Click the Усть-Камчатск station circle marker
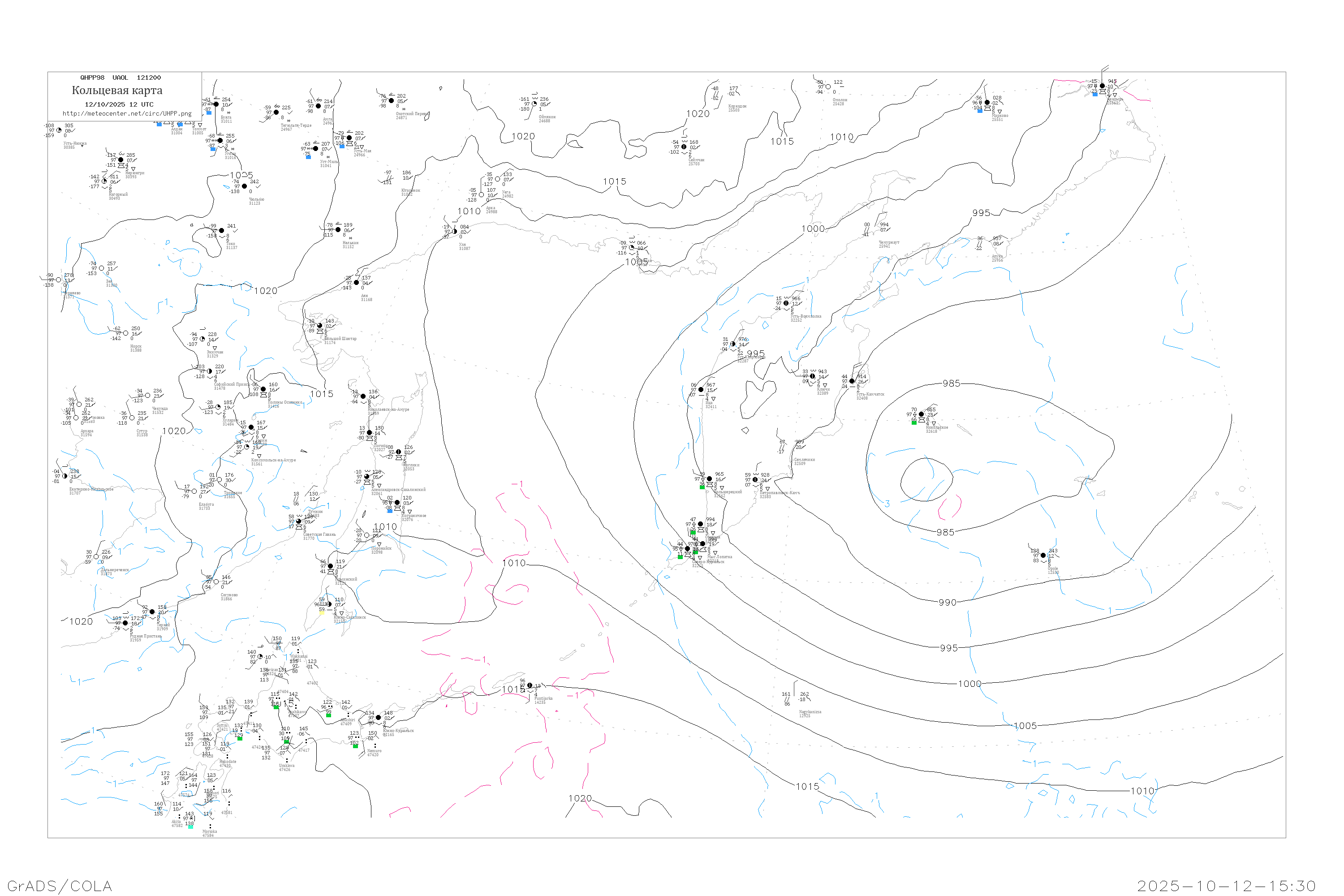This screenshot has height=896, width=1344. coord(852,381)
